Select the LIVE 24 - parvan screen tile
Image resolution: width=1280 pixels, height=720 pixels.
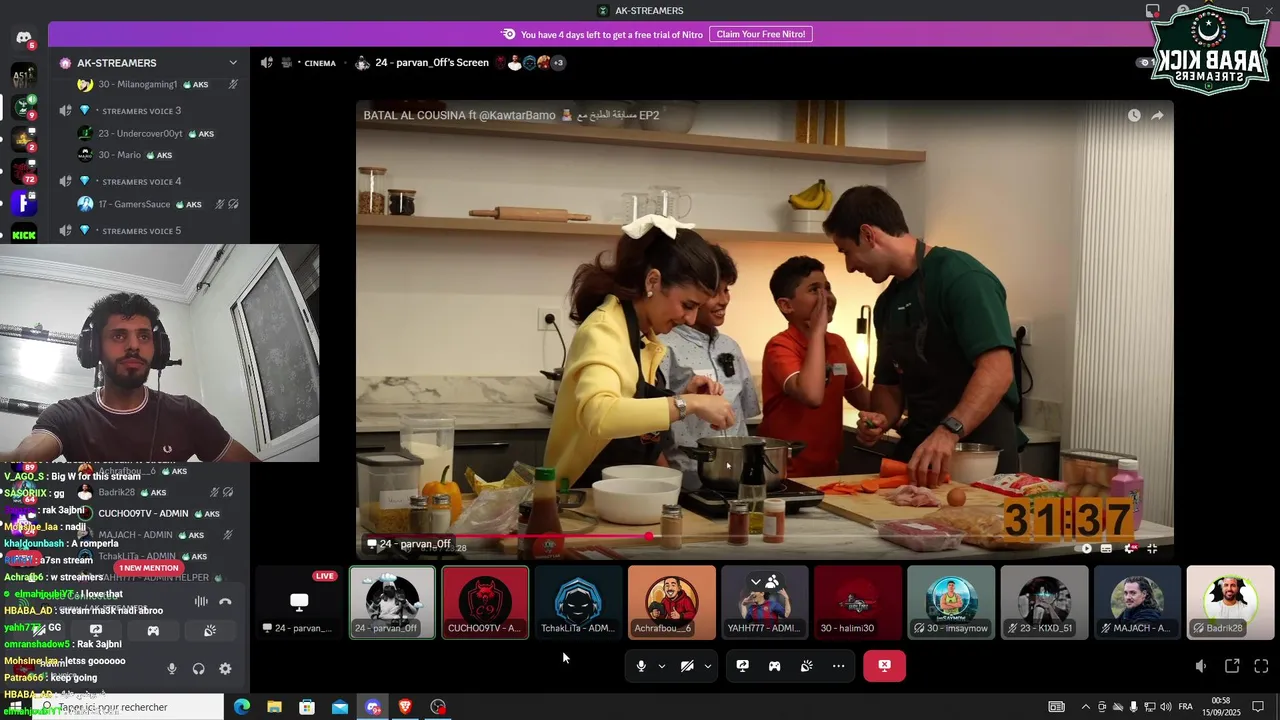tap(299, 602)
